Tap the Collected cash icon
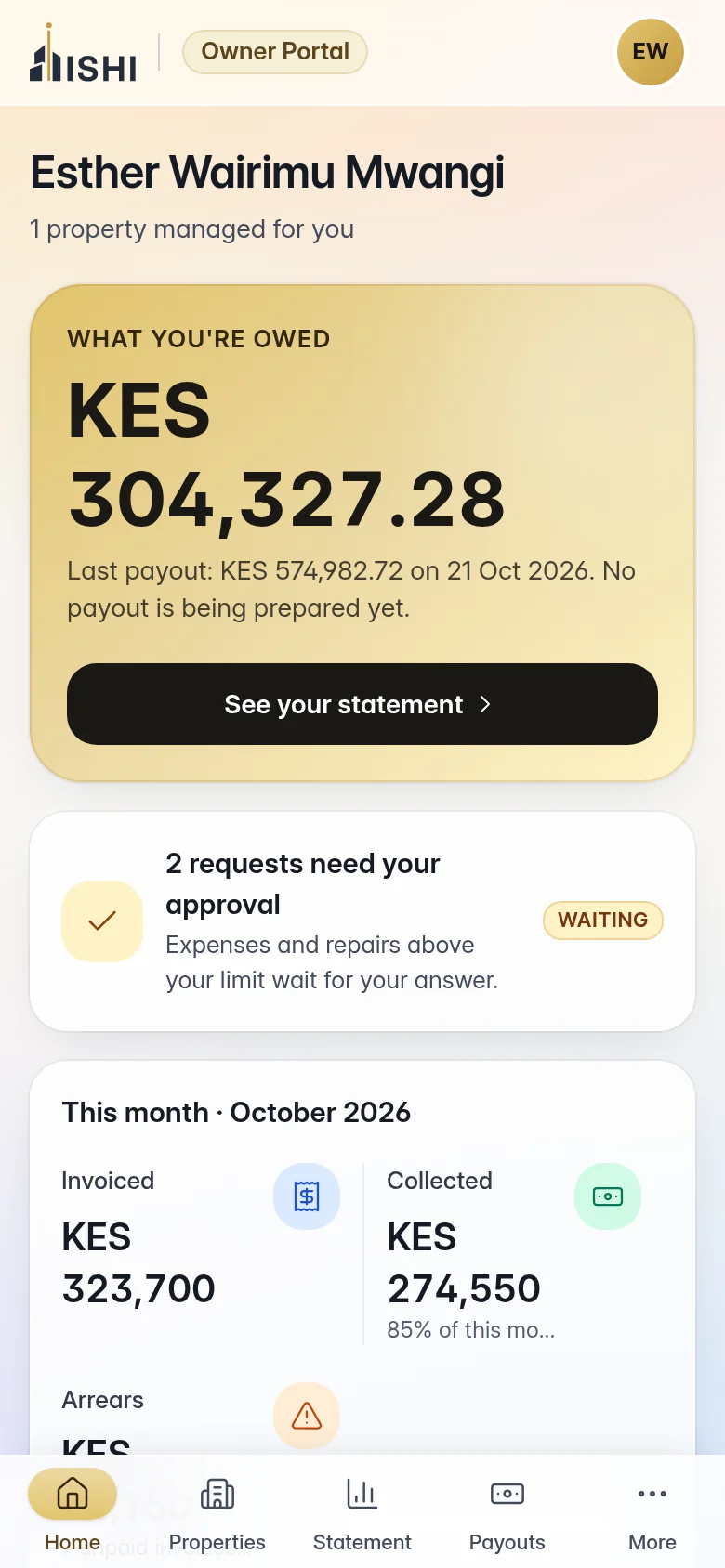Screen dimensions: 725x1568 [x=608, y=1196]
